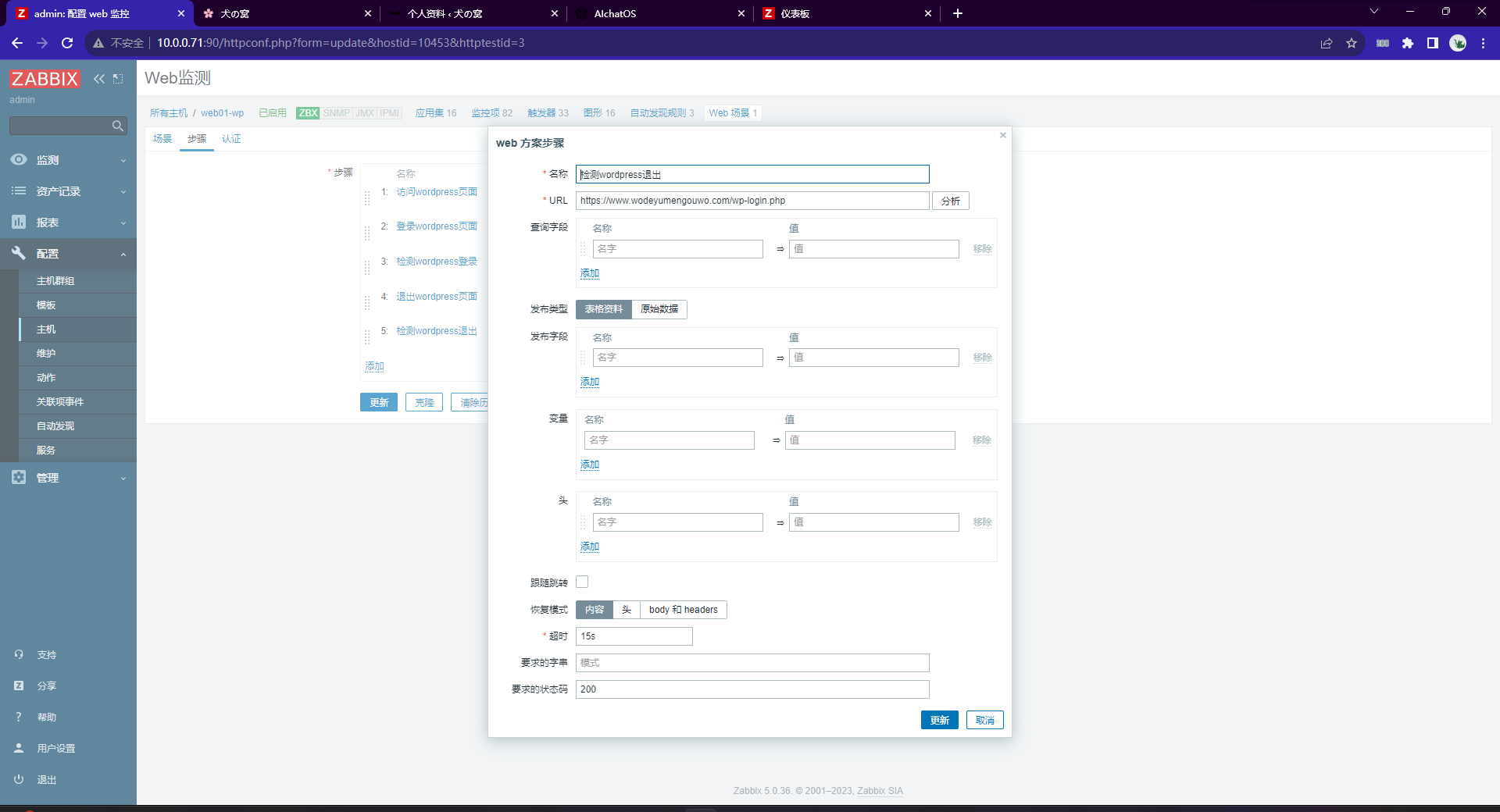
Task: Click the sidebar search magnifier icon
Action: (x=117, y=126)
